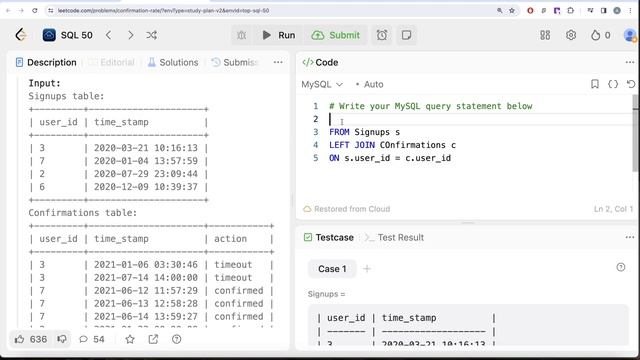Open the layout grid icon

[545, 35]
